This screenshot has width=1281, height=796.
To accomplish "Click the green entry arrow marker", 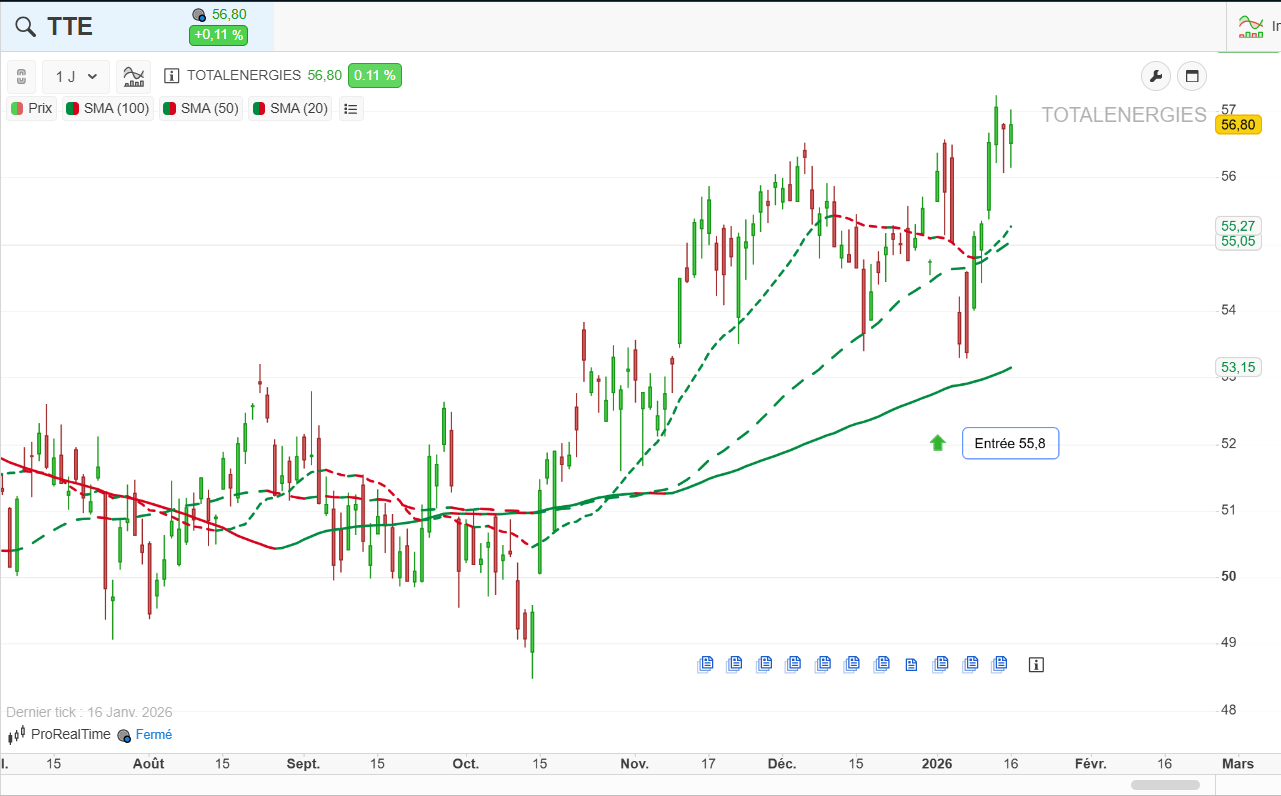I will coord(937,442).
